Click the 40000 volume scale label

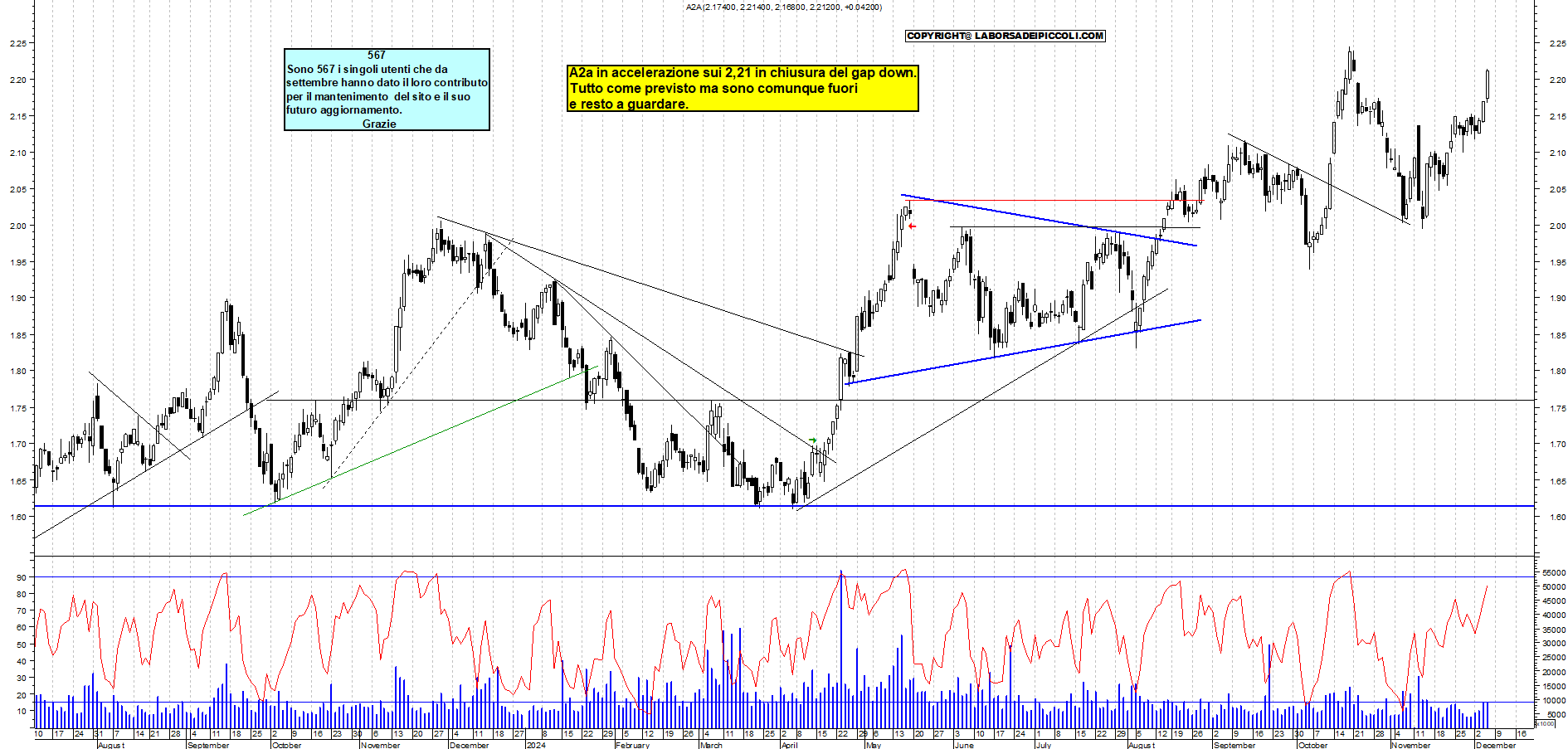point(1554,615)
